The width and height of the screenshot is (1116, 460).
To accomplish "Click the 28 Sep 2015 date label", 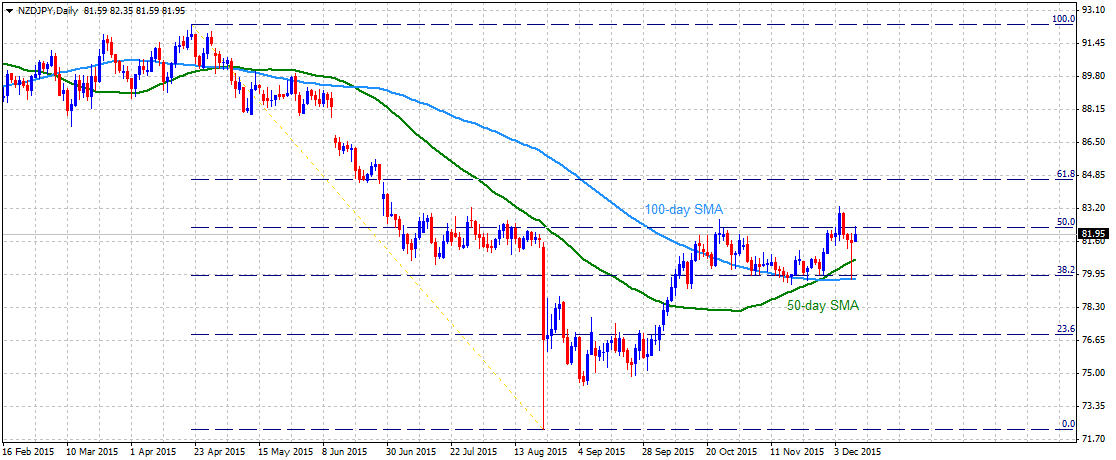I will 670,451.
